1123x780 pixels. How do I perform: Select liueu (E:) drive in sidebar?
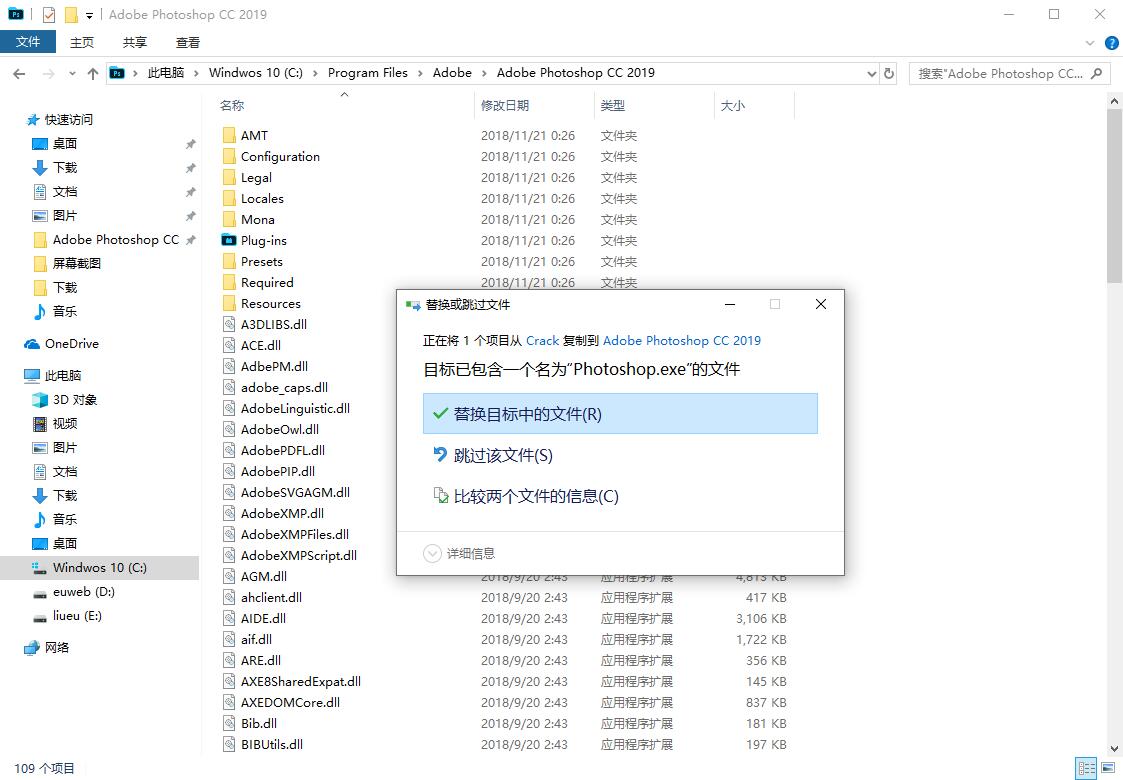click(x=77, y=615)
